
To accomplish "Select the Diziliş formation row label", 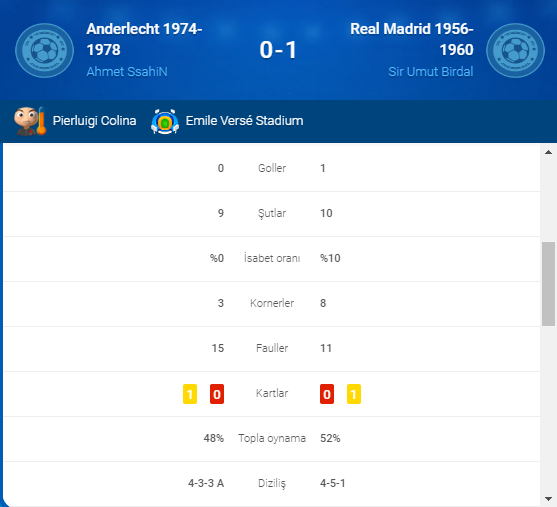I will tap(272, 483).
